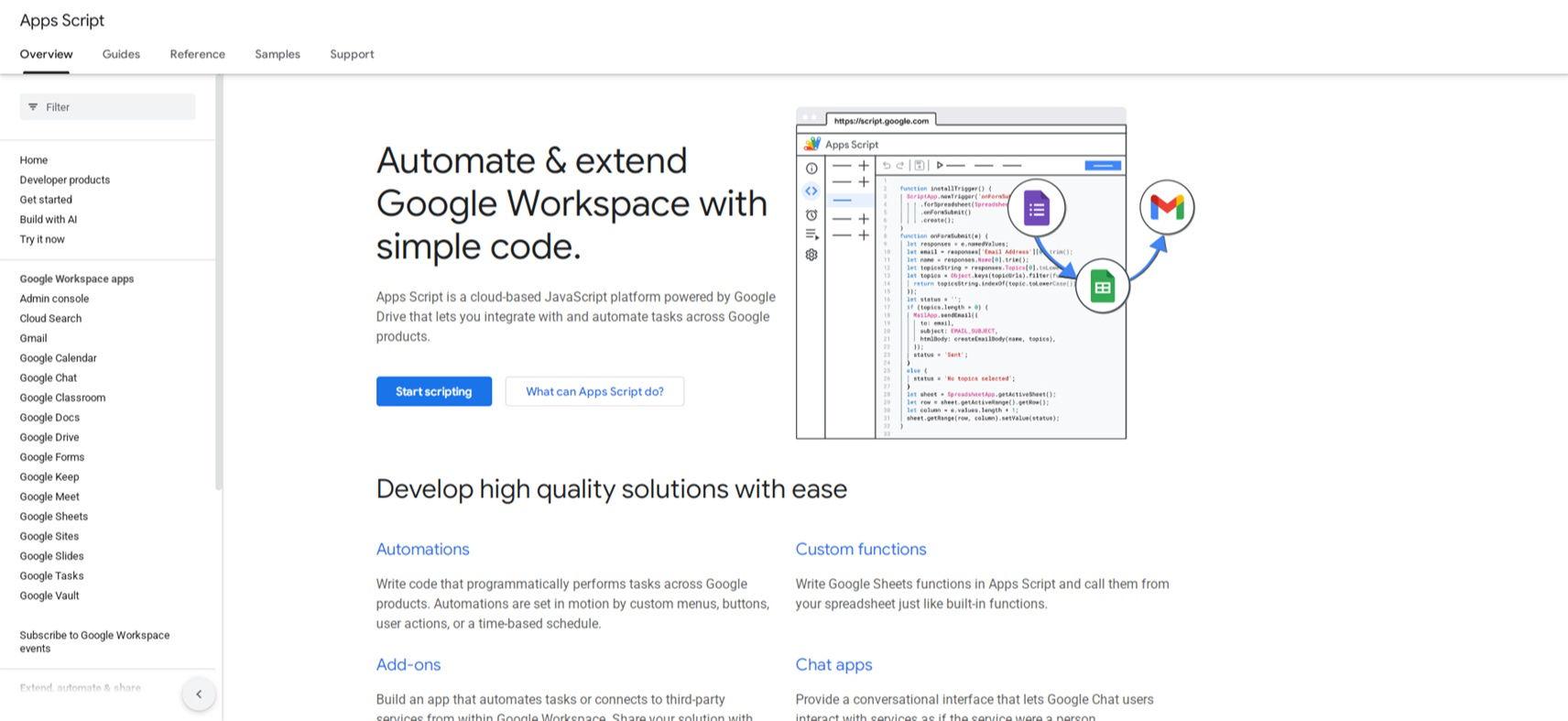
Task: Open the Overview tab
Action: [x=46, y=54]
